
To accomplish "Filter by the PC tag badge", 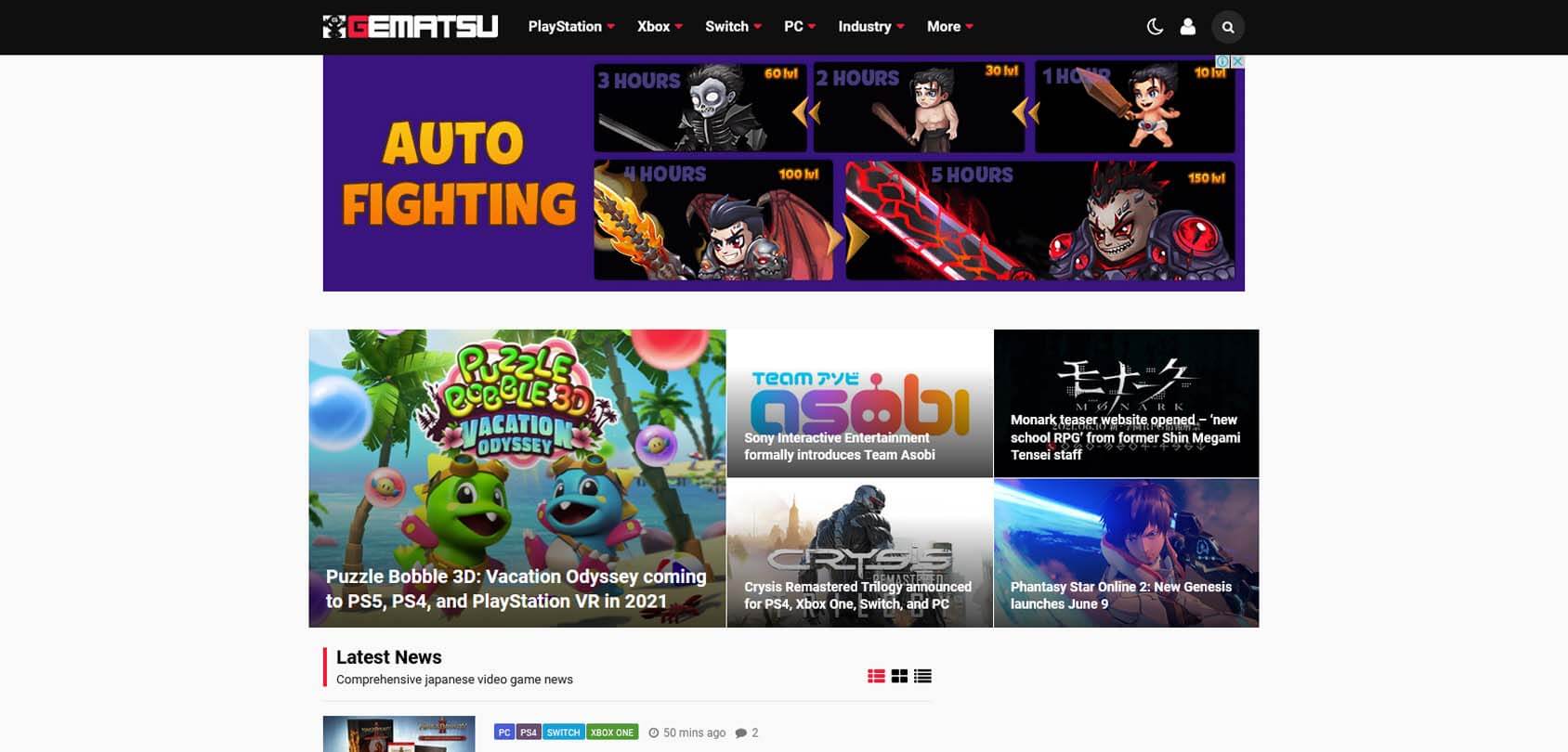I will click(504, 733).
